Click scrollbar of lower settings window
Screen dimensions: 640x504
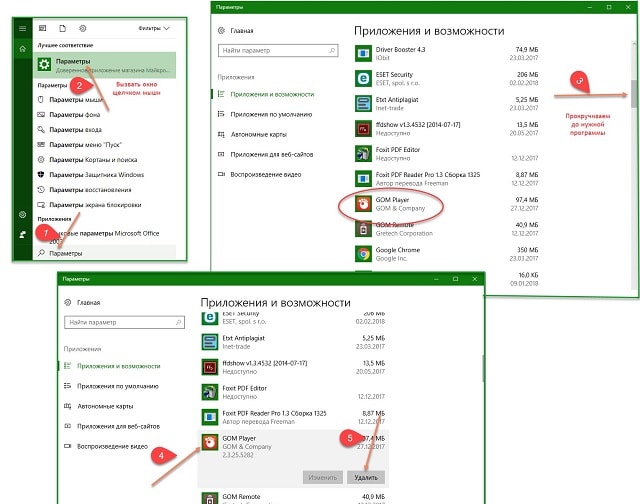(483, 369)
